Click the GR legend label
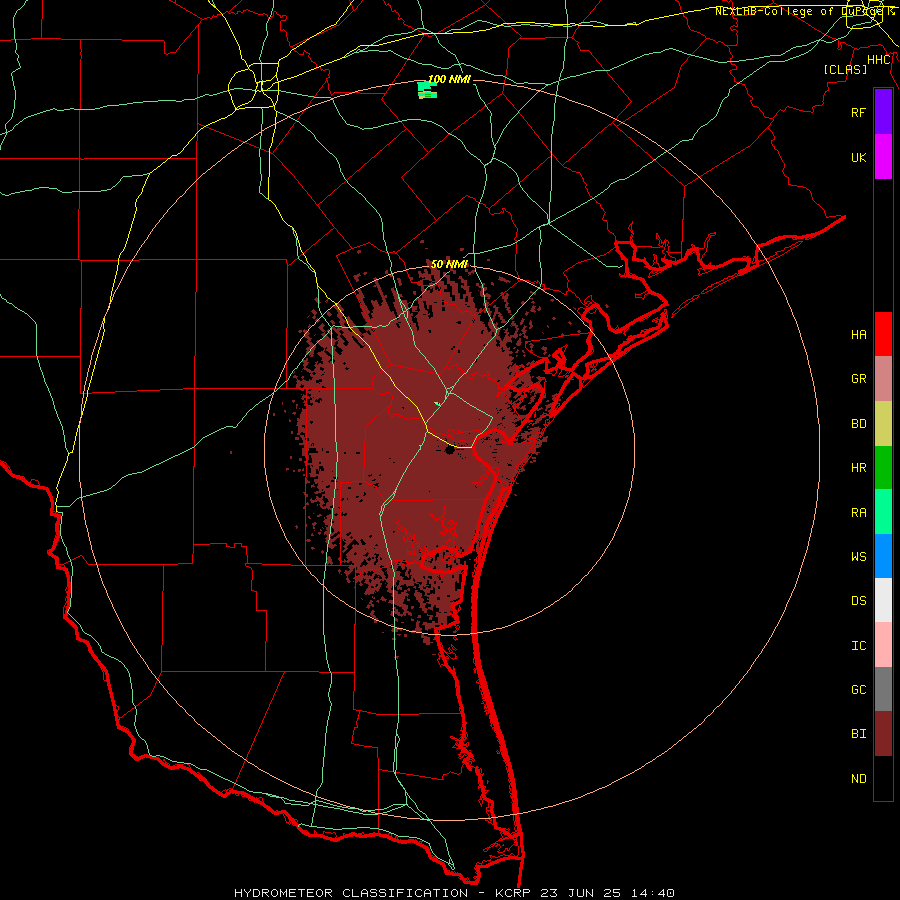Viewport: 900px width, 900px height. [x=858, y=379]
